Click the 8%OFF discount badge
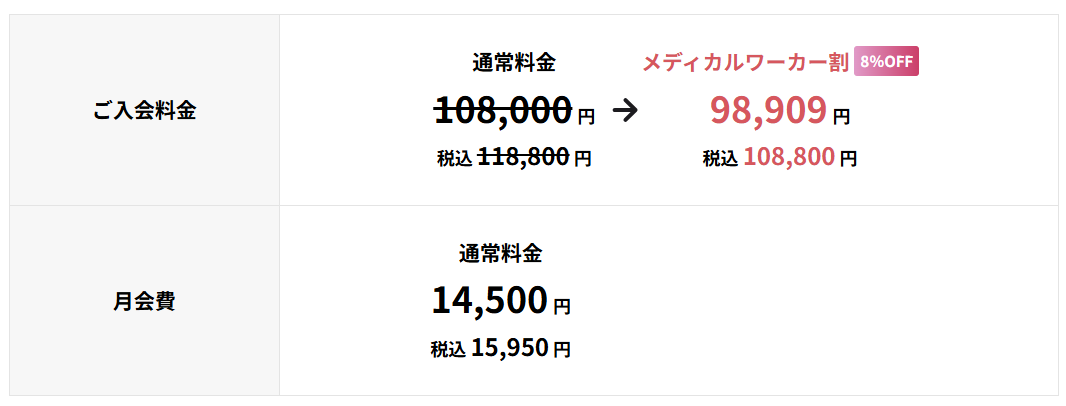The width and height of the screenshot is (1066, 406). click(x=887, y=62)
